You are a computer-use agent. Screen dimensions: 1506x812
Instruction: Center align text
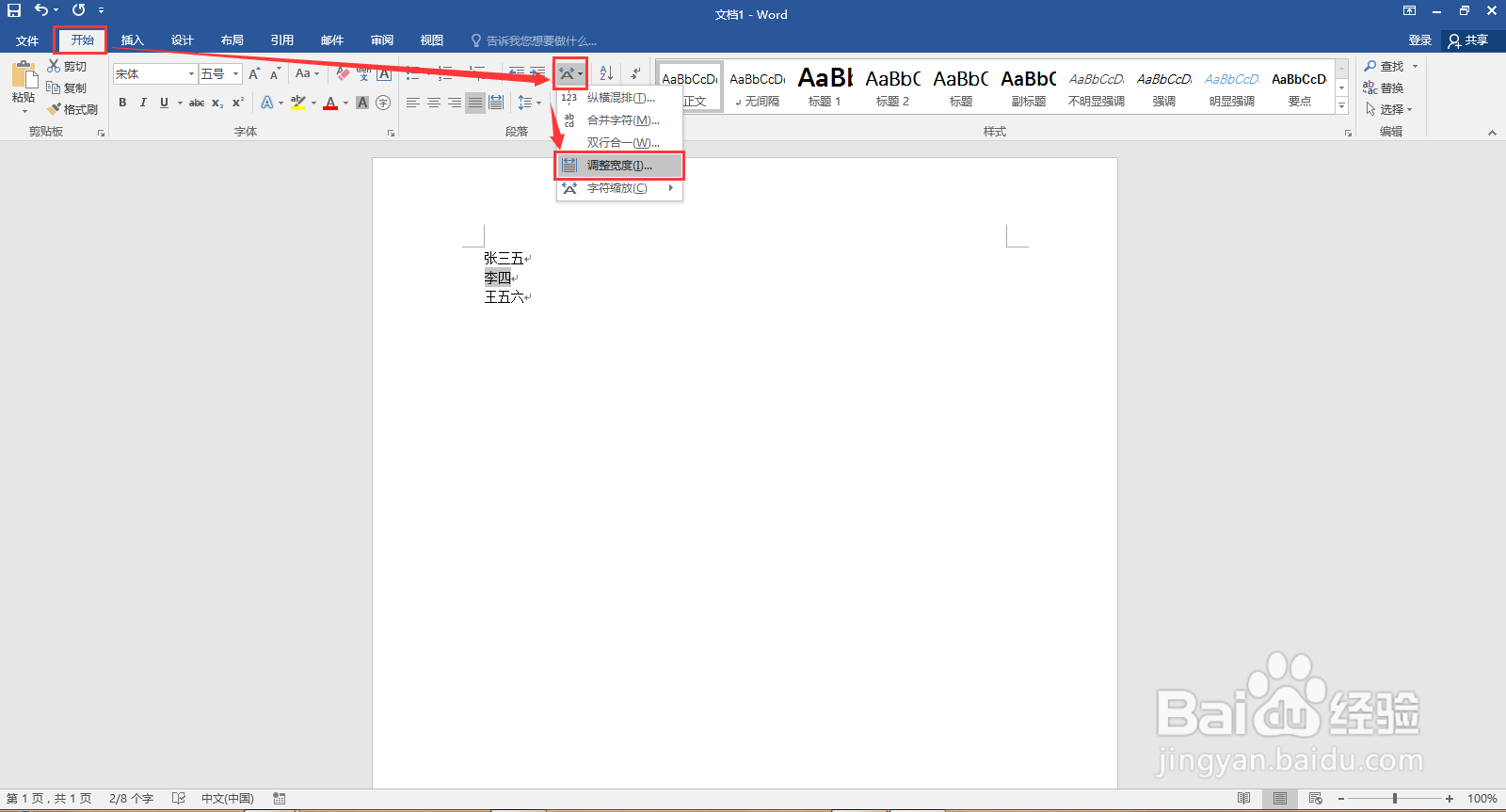(x=434, y=103)
